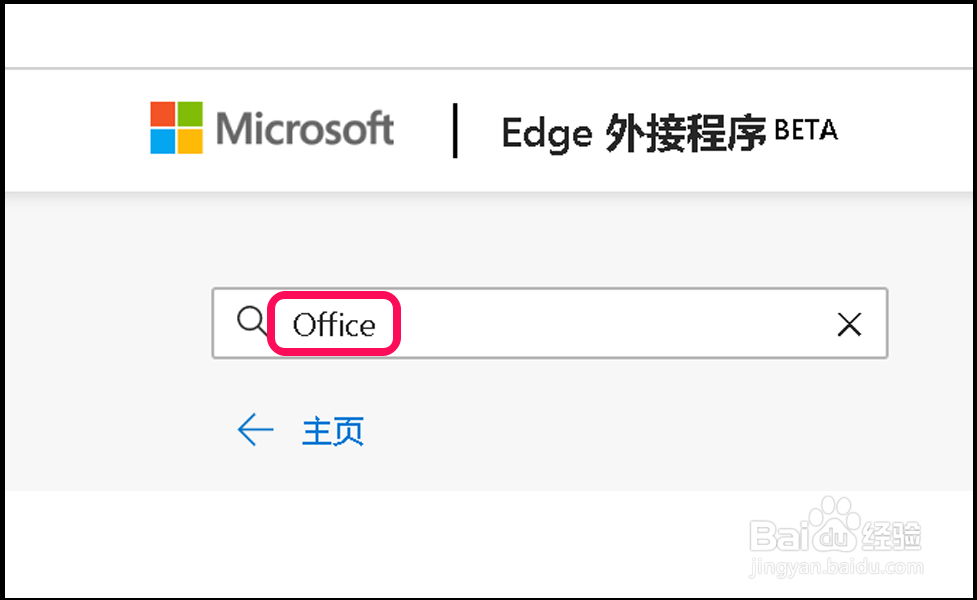Viewport: 977px width, 600px height.
Task: Click the magnifying glass search icon
Action: [252, 321]
